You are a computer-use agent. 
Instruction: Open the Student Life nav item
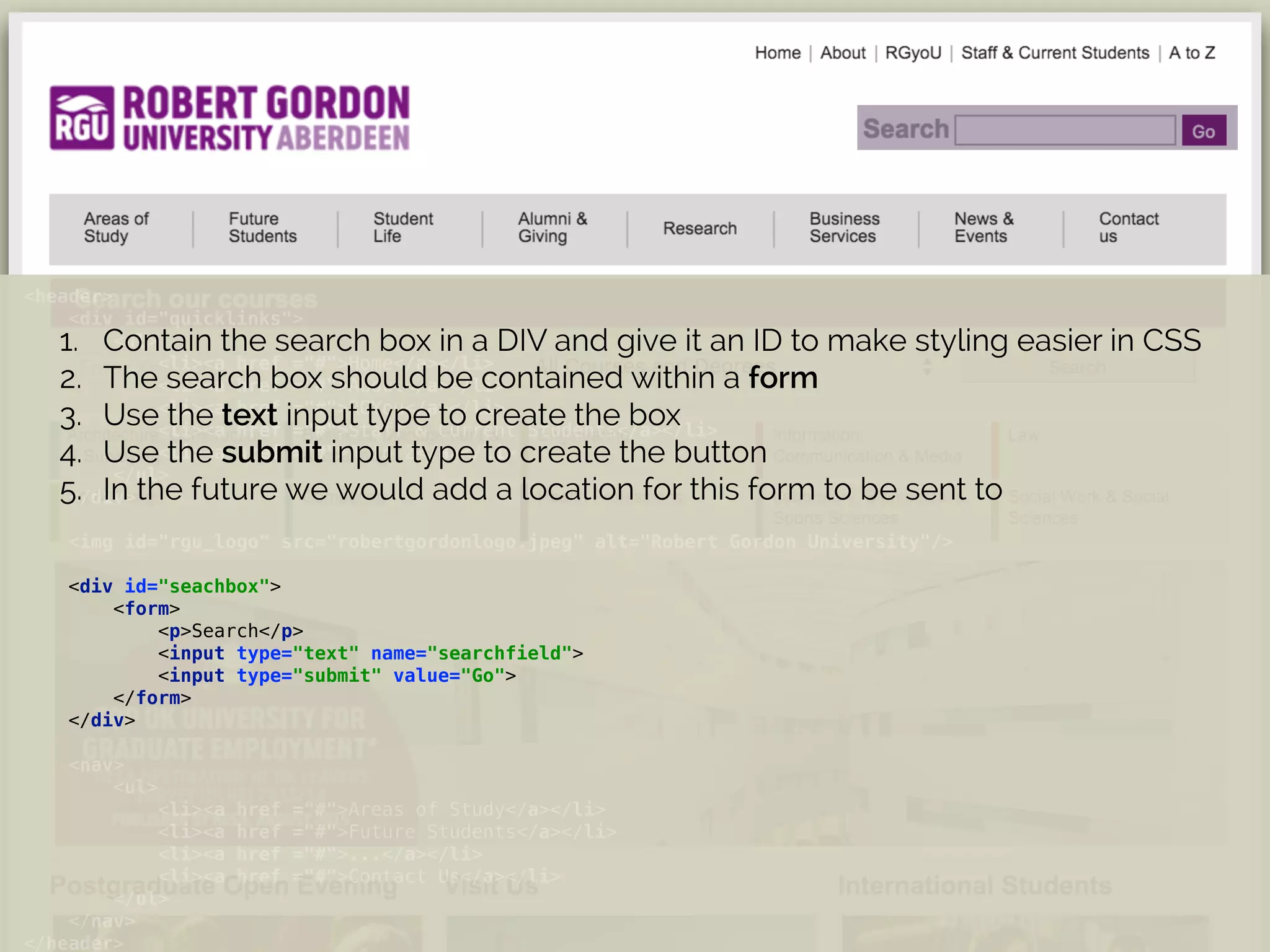[403, 227]
